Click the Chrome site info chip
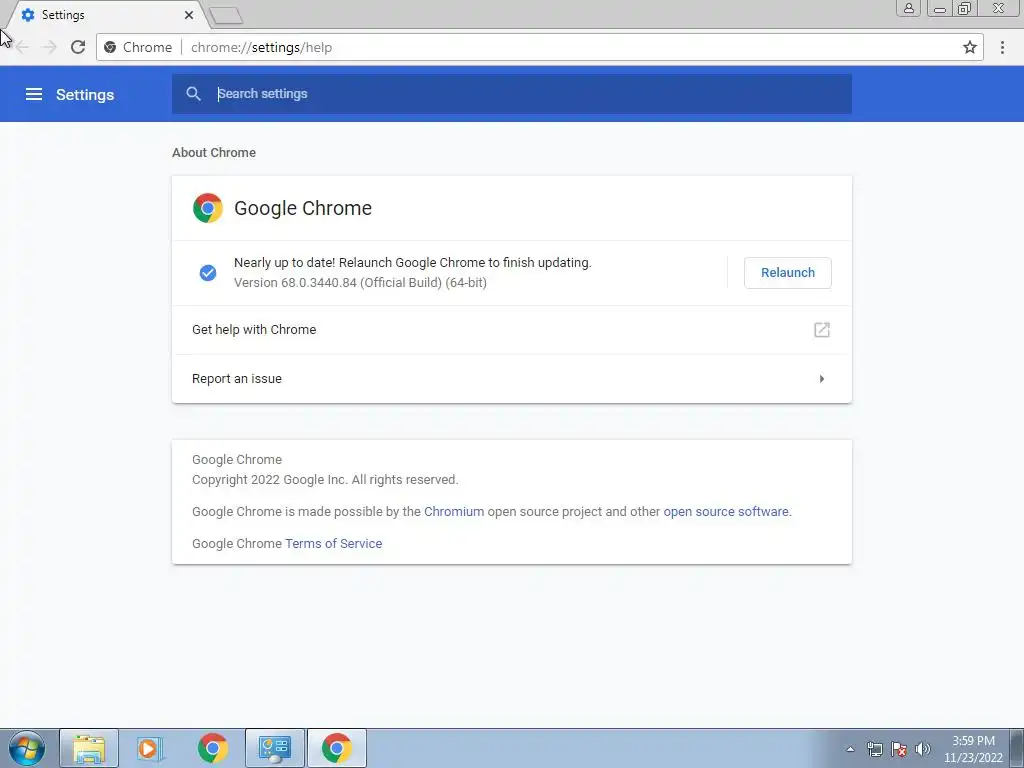1024x768 pixels. coord(138,48)
